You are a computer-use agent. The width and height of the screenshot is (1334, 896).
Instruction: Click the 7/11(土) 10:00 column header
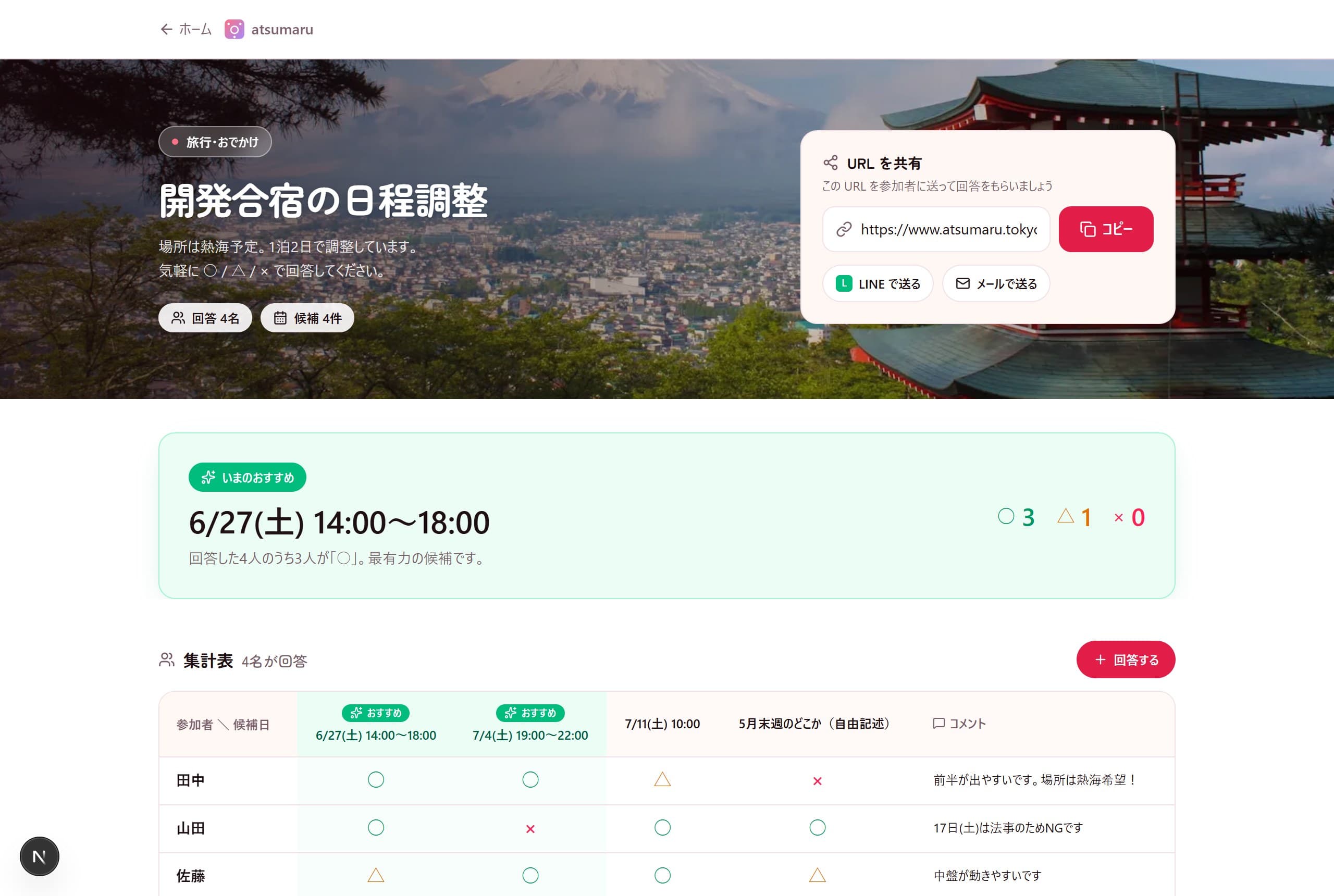tap(662, 724)
